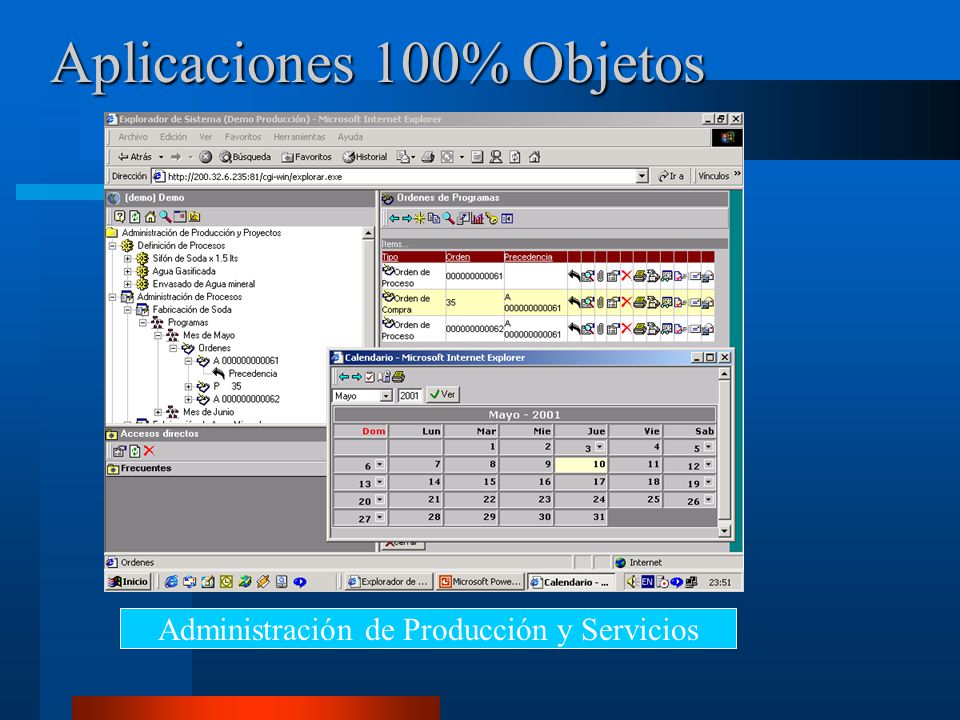Open the dropdown on calendar day 12
This screenshot has height=720, width=960.
point(708,465)
